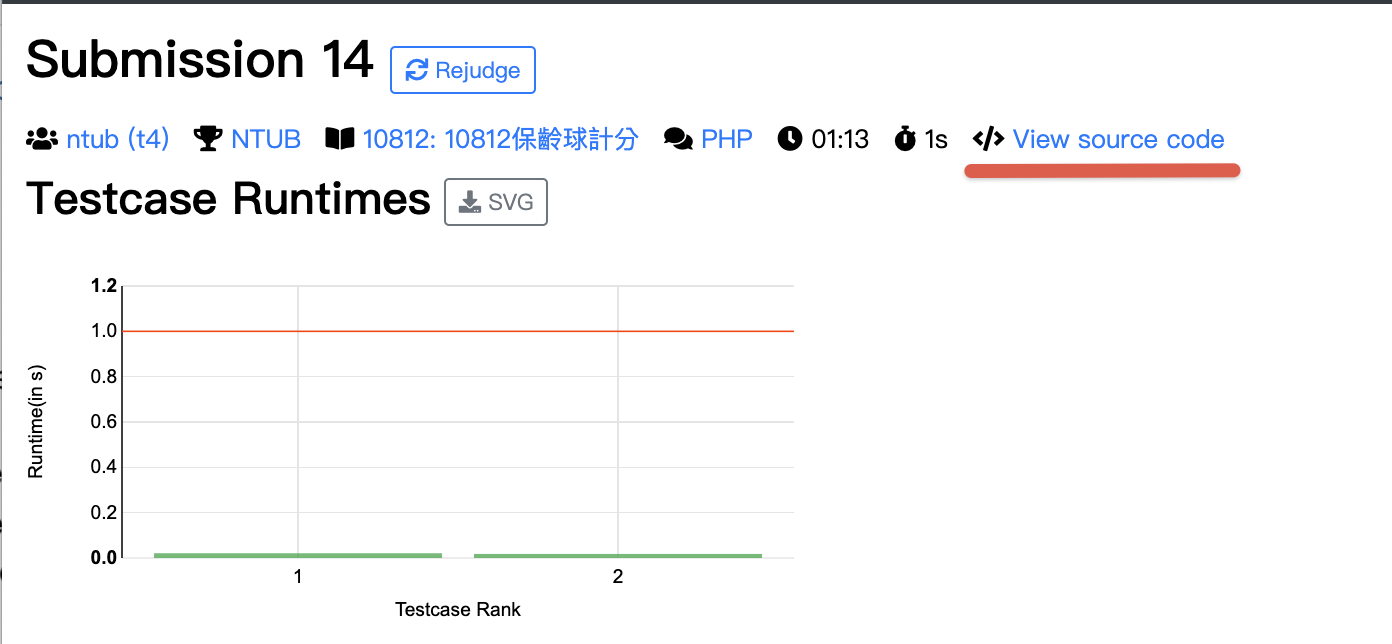Open the View source code link
Screen dimensions: 1392x644
click(x=1118, y=139)
